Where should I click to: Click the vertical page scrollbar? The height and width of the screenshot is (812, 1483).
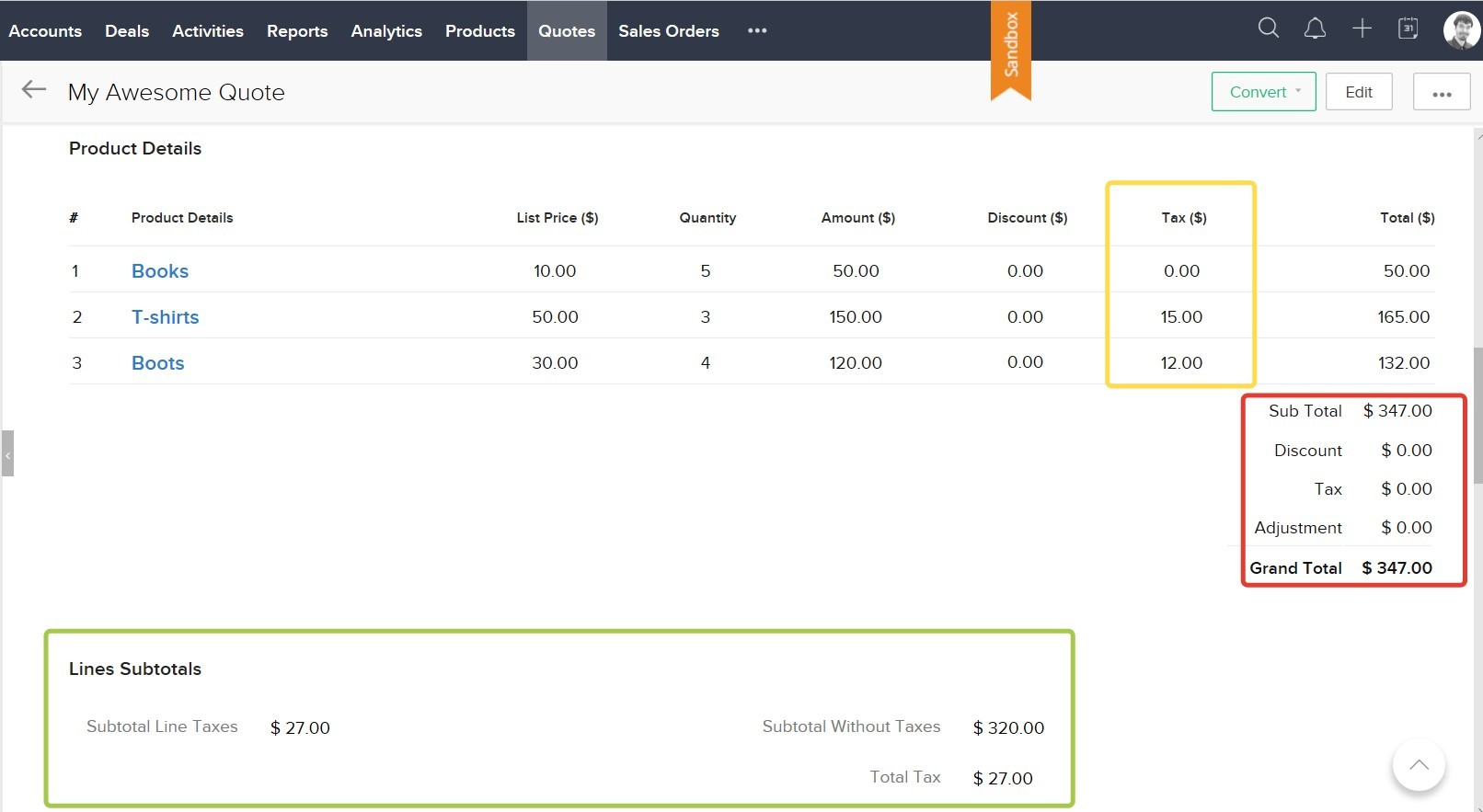coord(1477,414)
